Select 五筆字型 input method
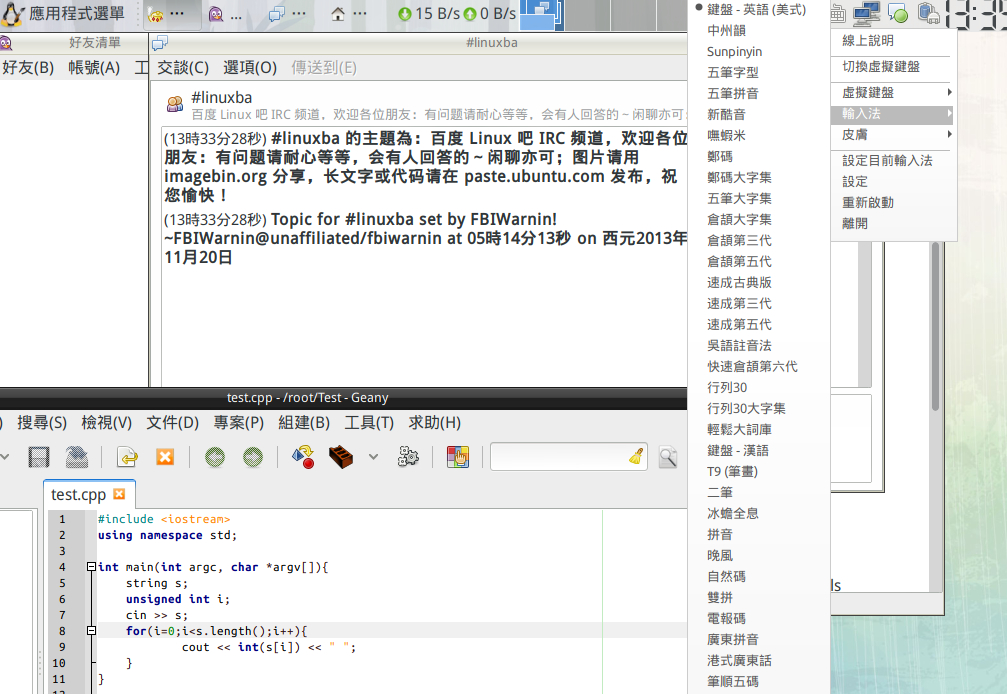1007x694 pixels. tap(733, 73)
